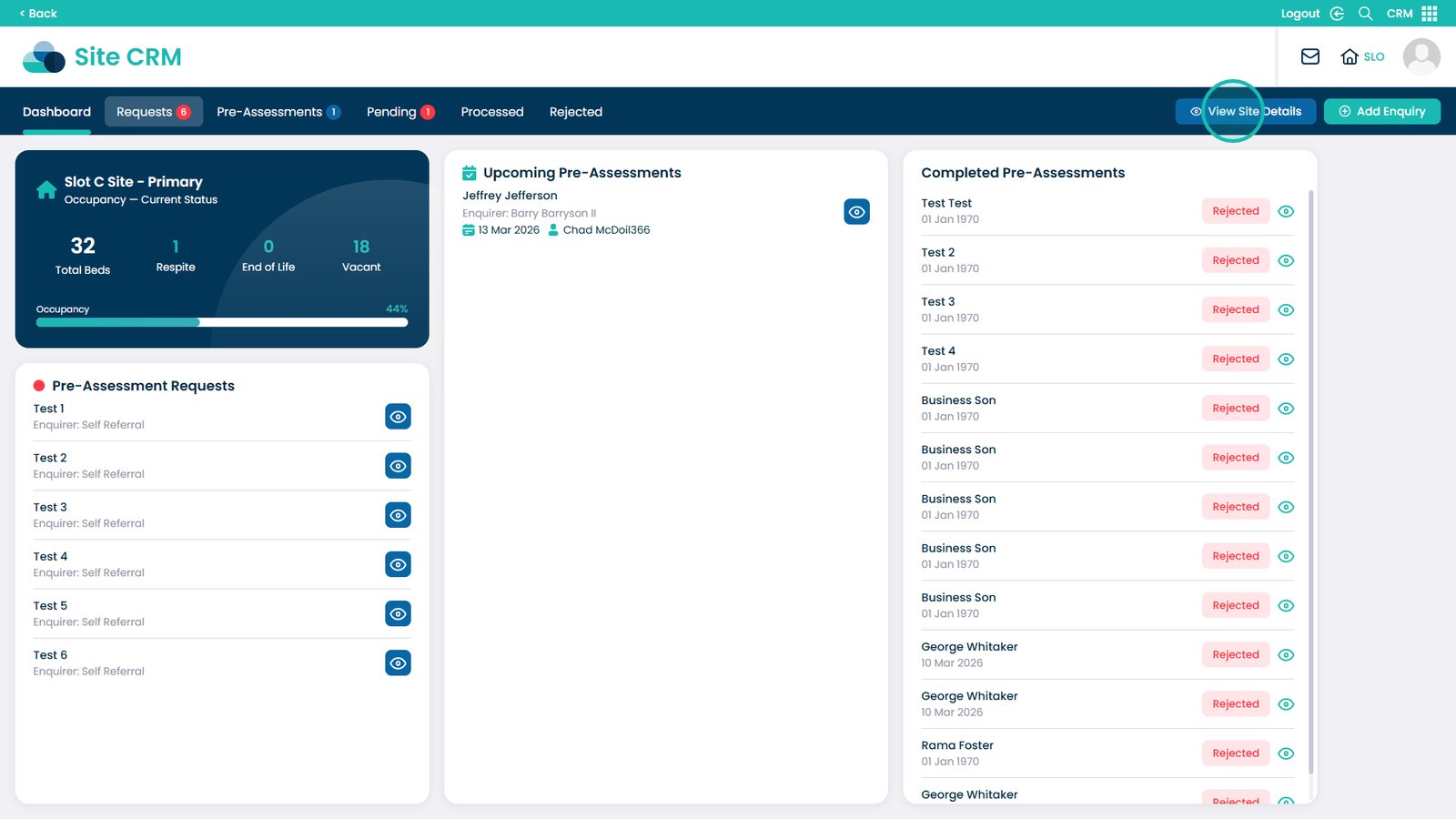Open the search magnifier icon

coord(1365,14)
